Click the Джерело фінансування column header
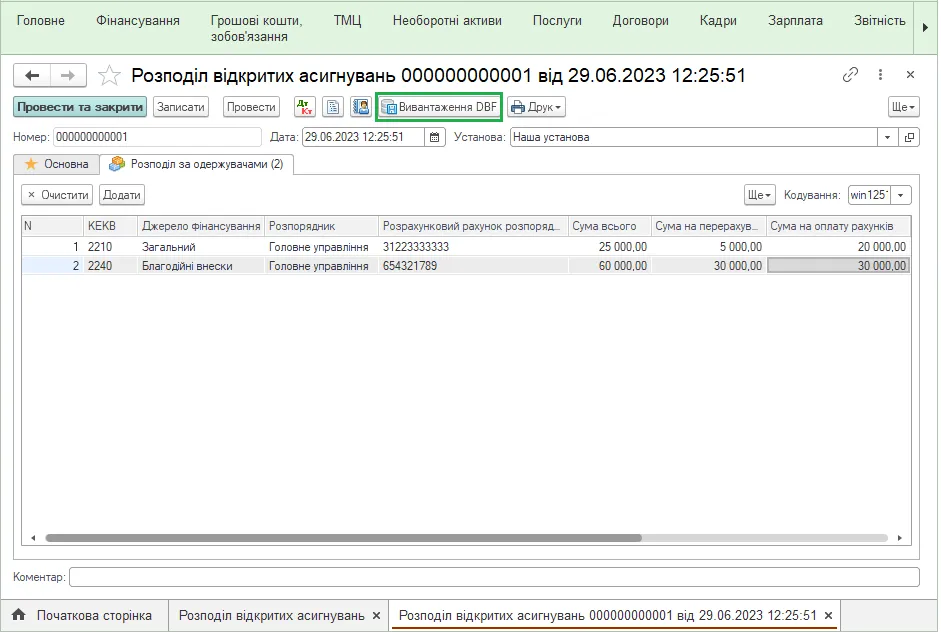 point(201,226)
